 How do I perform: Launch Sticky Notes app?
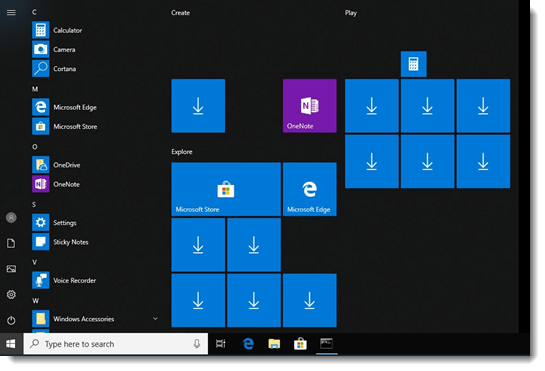(x=60, y=242)
